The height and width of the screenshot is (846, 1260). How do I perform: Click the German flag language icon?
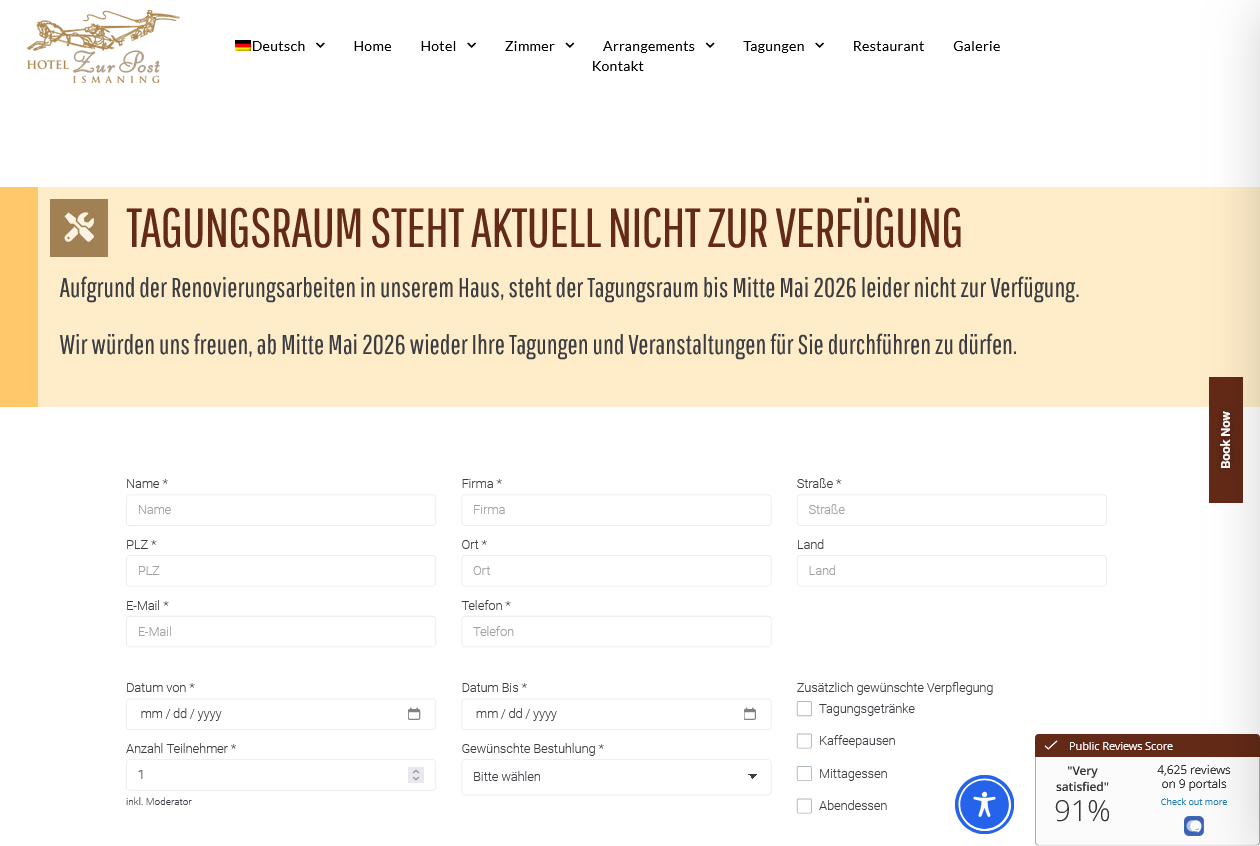point(243,46)
